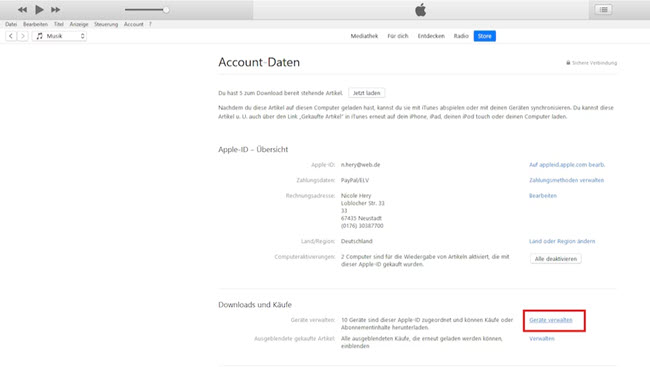Click the lock icon beside Sichere Verbindung
This screenshot has height=367, width=650.
click(568, 63)
